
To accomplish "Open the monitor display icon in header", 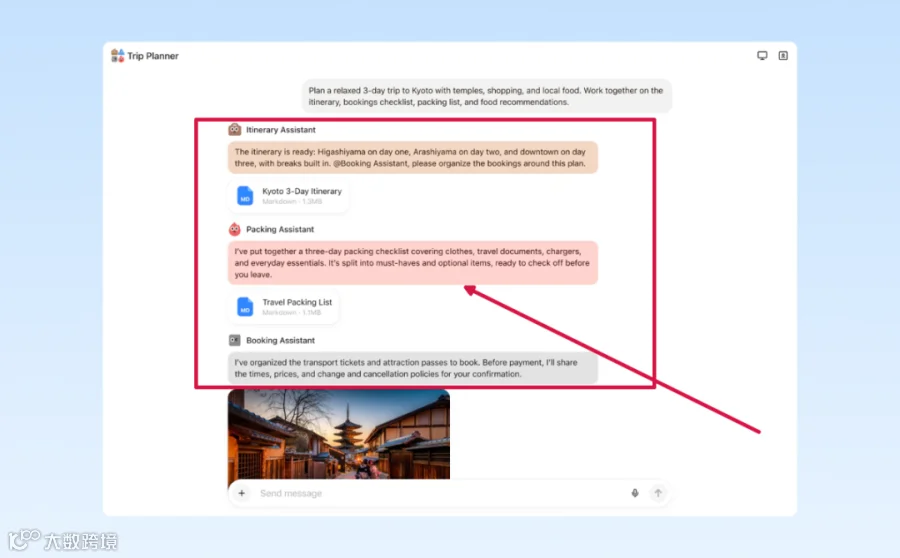I will point(762,56).
